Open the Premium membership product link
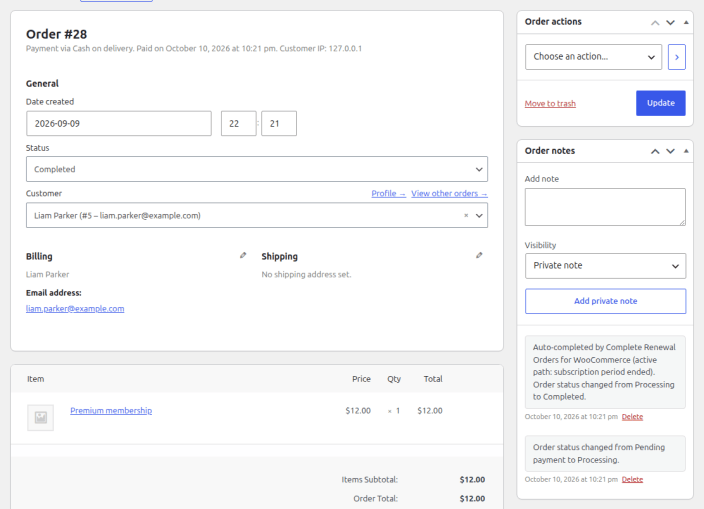This screenshot has width=704, height=509. (111, 411)
